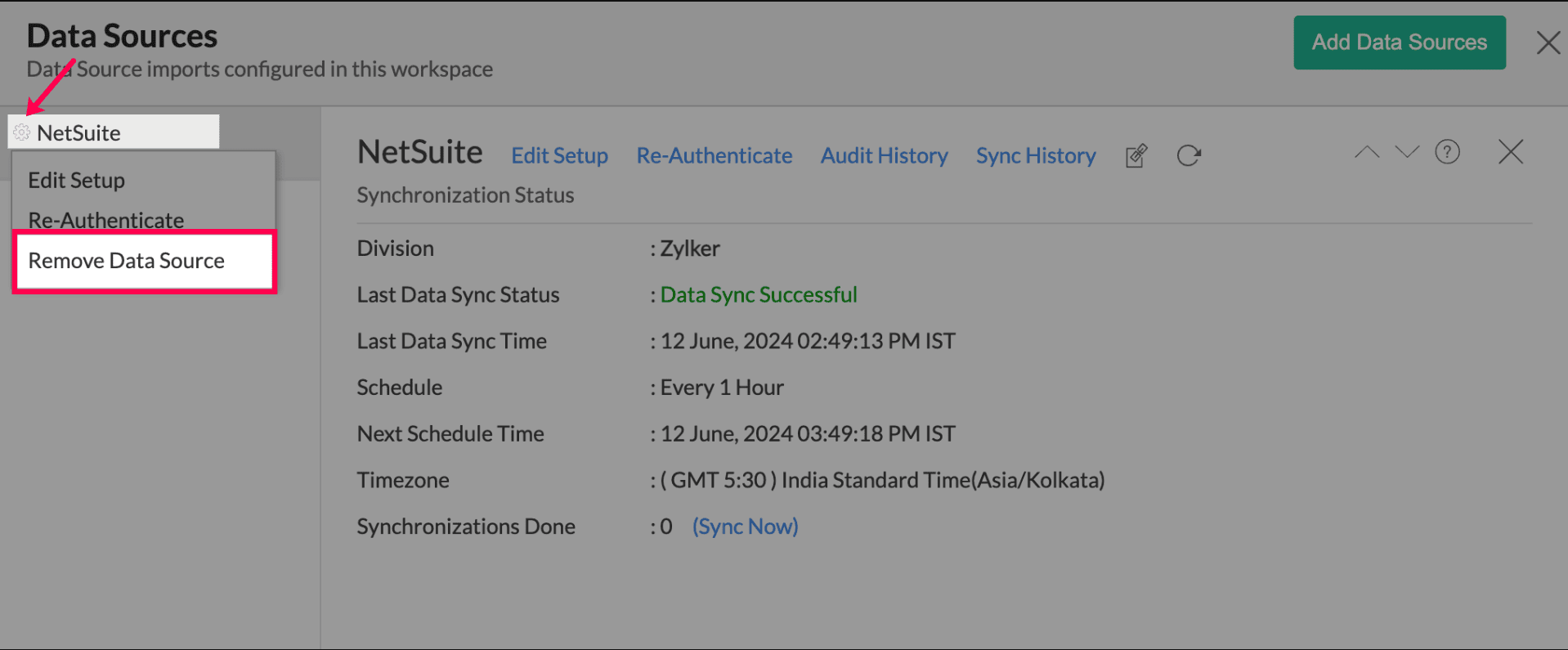The height and width of the screenshot is (650, 1568).
Task: Close the Data Sources dialog
Action: pos(1548,43)
